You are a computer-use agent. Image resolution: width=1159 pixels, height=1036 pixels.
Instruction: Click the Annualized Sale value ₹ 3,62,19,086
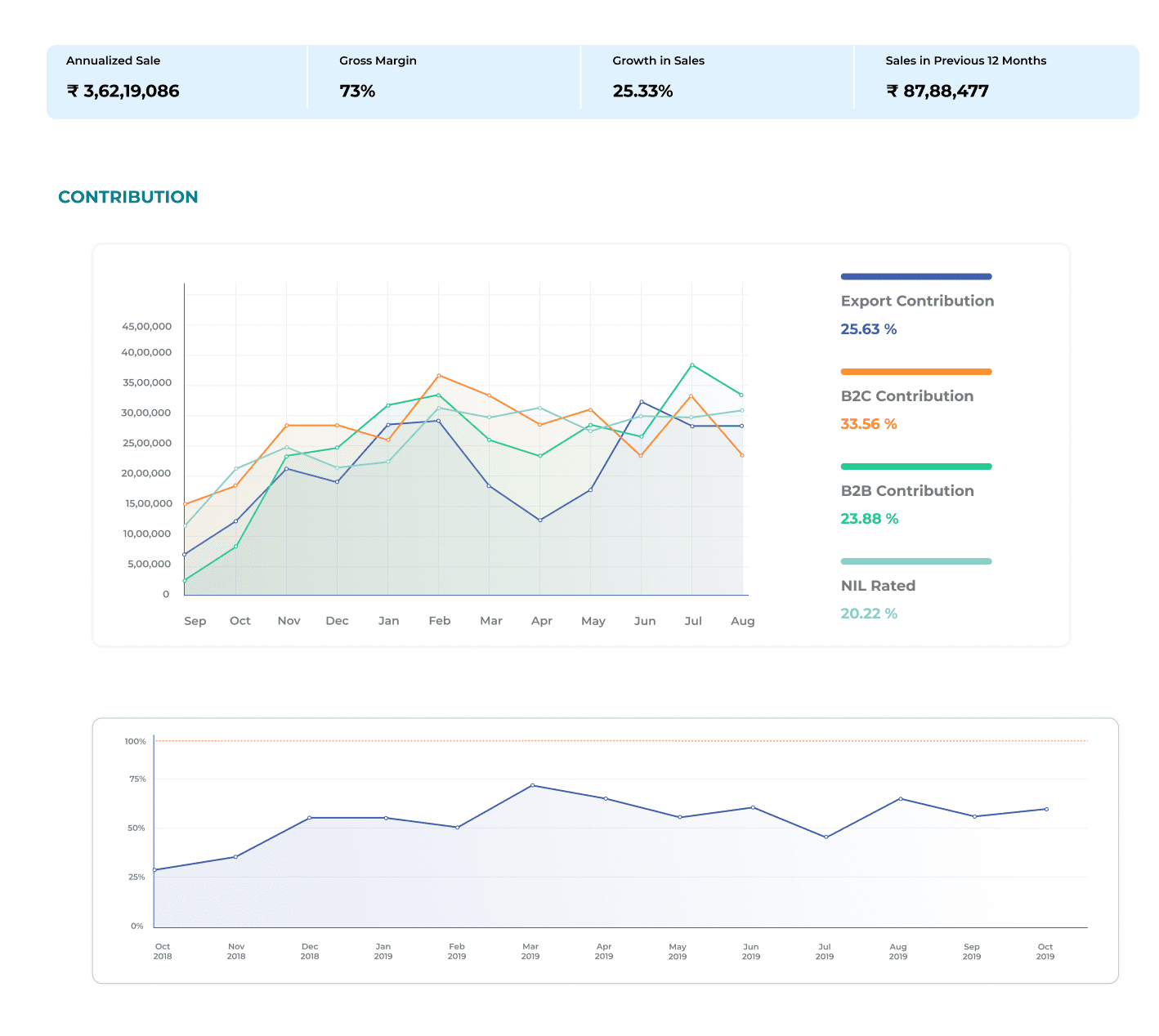pos(123,92)
